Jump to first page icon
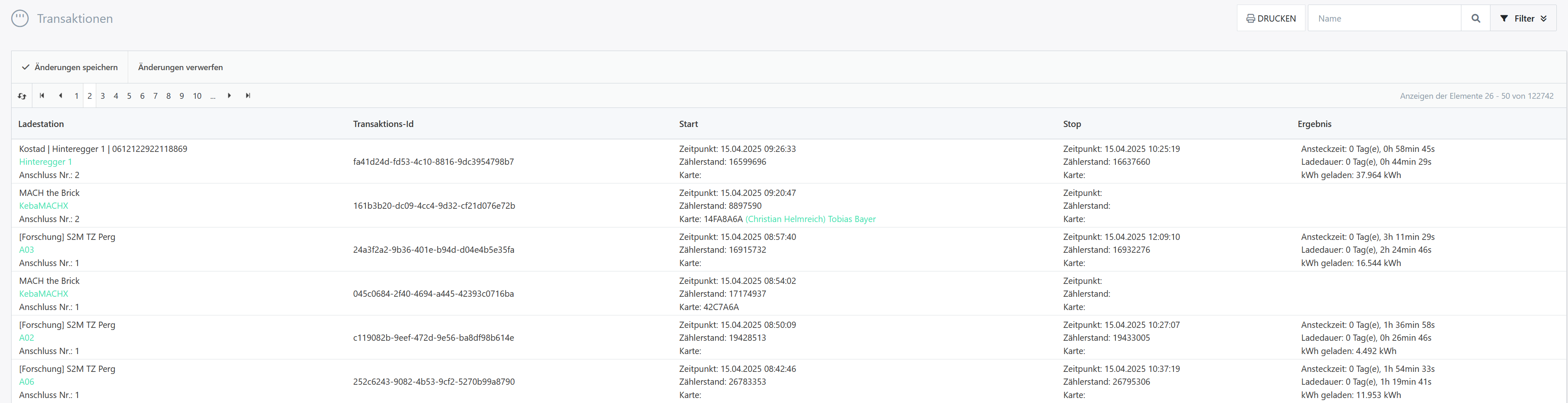This screenshot has height=403, width=1568. 42,95
